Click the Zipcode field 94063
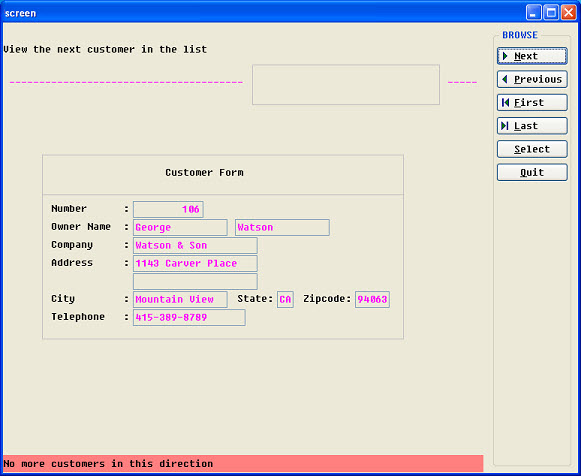Screen dimensions: 581x476 coord(372,299)
